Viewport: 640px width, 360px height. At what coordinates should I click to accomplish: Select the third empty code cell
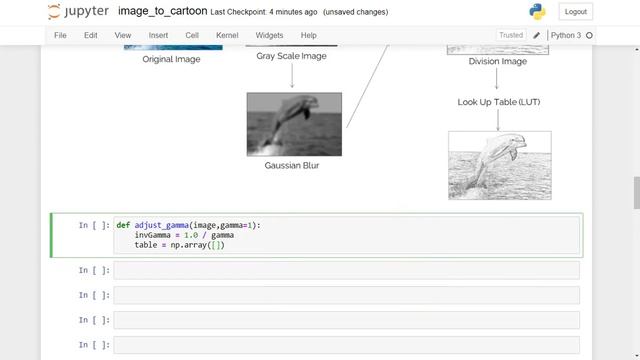pos(346,320)
